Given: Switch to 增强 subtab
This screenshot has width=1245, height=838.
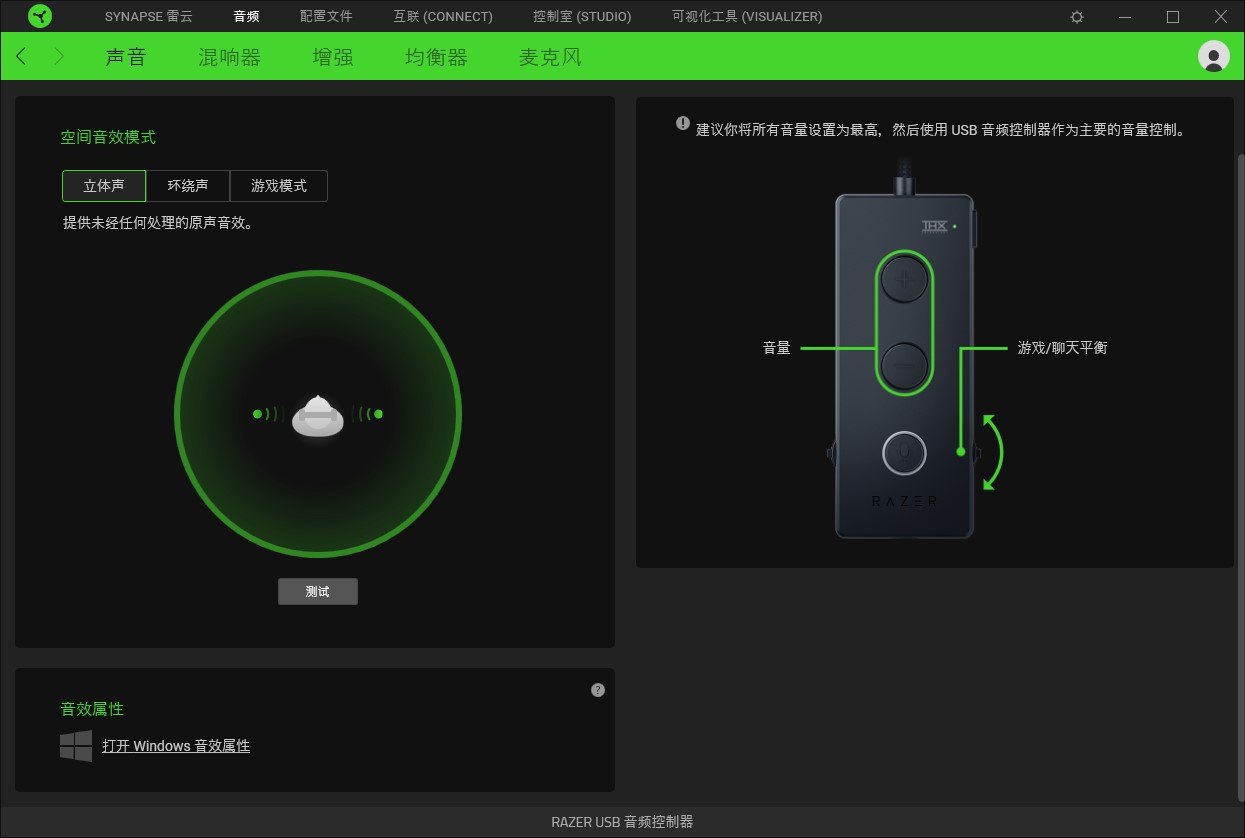Looking at the screenshot, I should tap(333, 57).
